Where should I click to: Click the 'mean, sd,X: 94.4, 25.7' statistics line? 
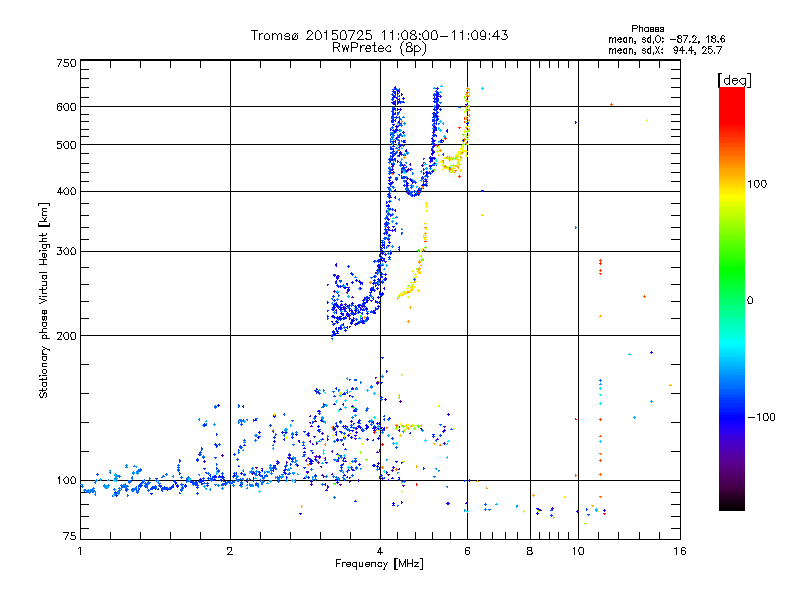click(665, 50)
